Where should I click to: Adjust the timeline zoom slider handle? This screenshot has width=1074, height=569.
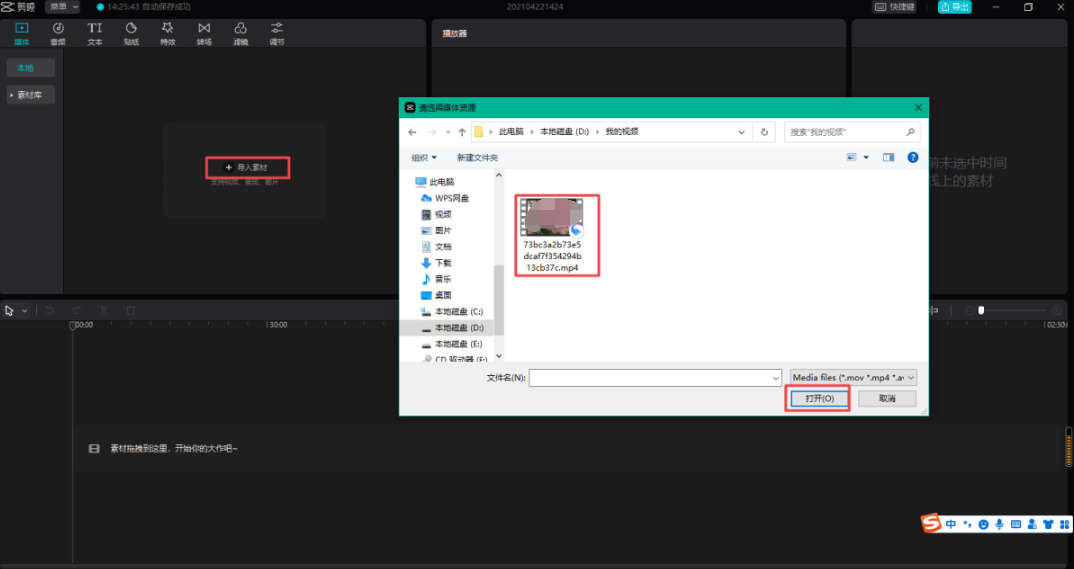point(981,310)
